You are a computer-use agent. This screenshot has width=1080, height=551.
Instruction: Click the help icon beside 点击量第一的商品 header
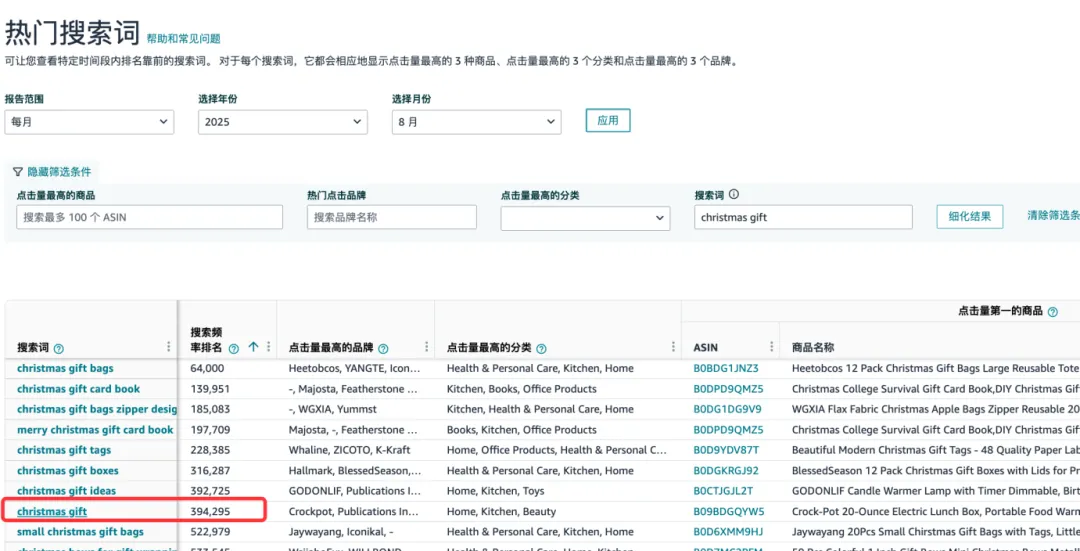click(1052, 312)
